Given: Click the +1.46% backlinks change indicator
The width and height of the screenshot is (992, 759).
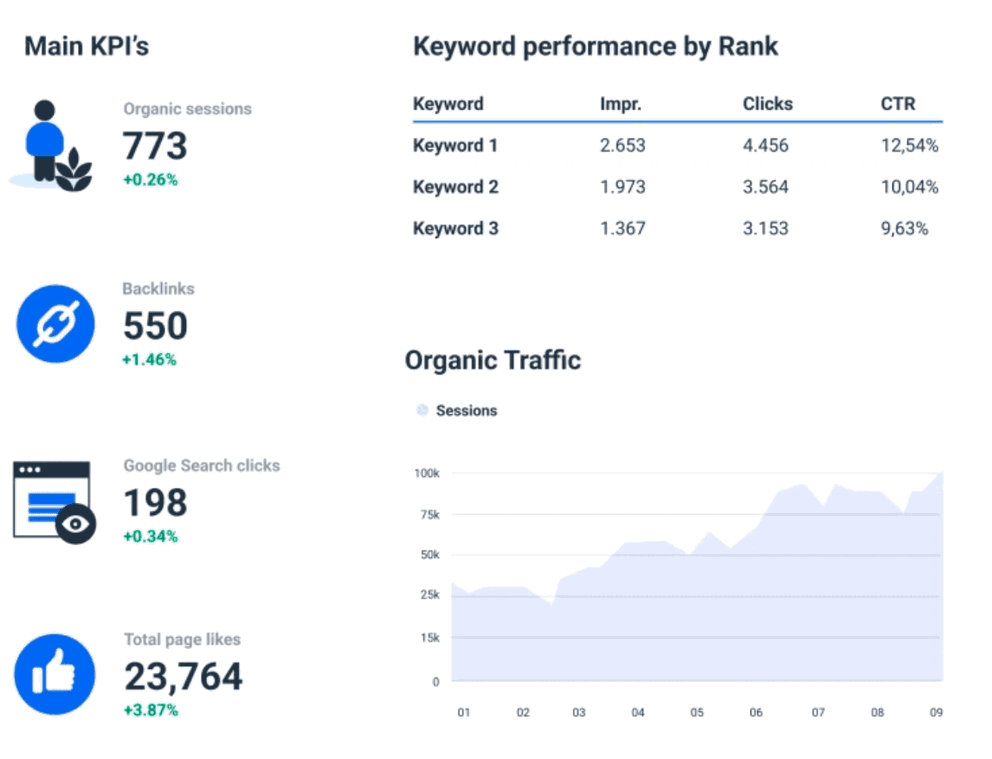Looking at the screenshot, I should coord(149,359).
